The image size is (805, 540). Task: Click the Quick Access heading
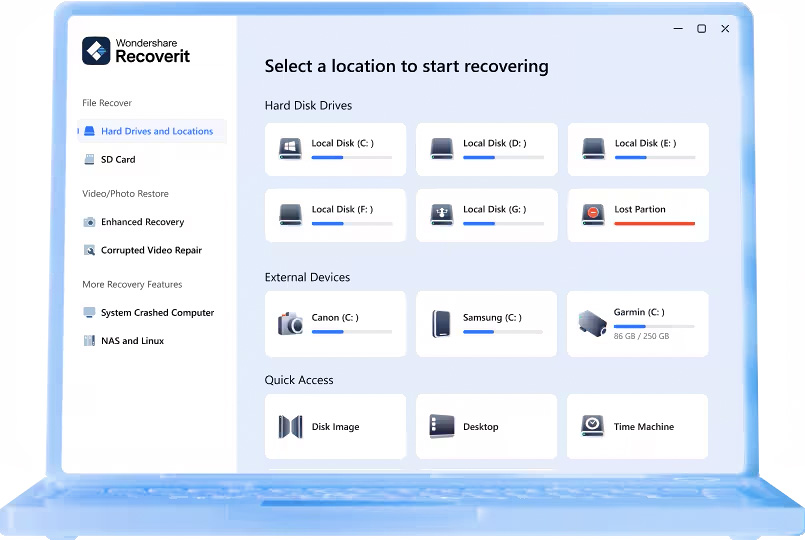click(x=299, y=380)
